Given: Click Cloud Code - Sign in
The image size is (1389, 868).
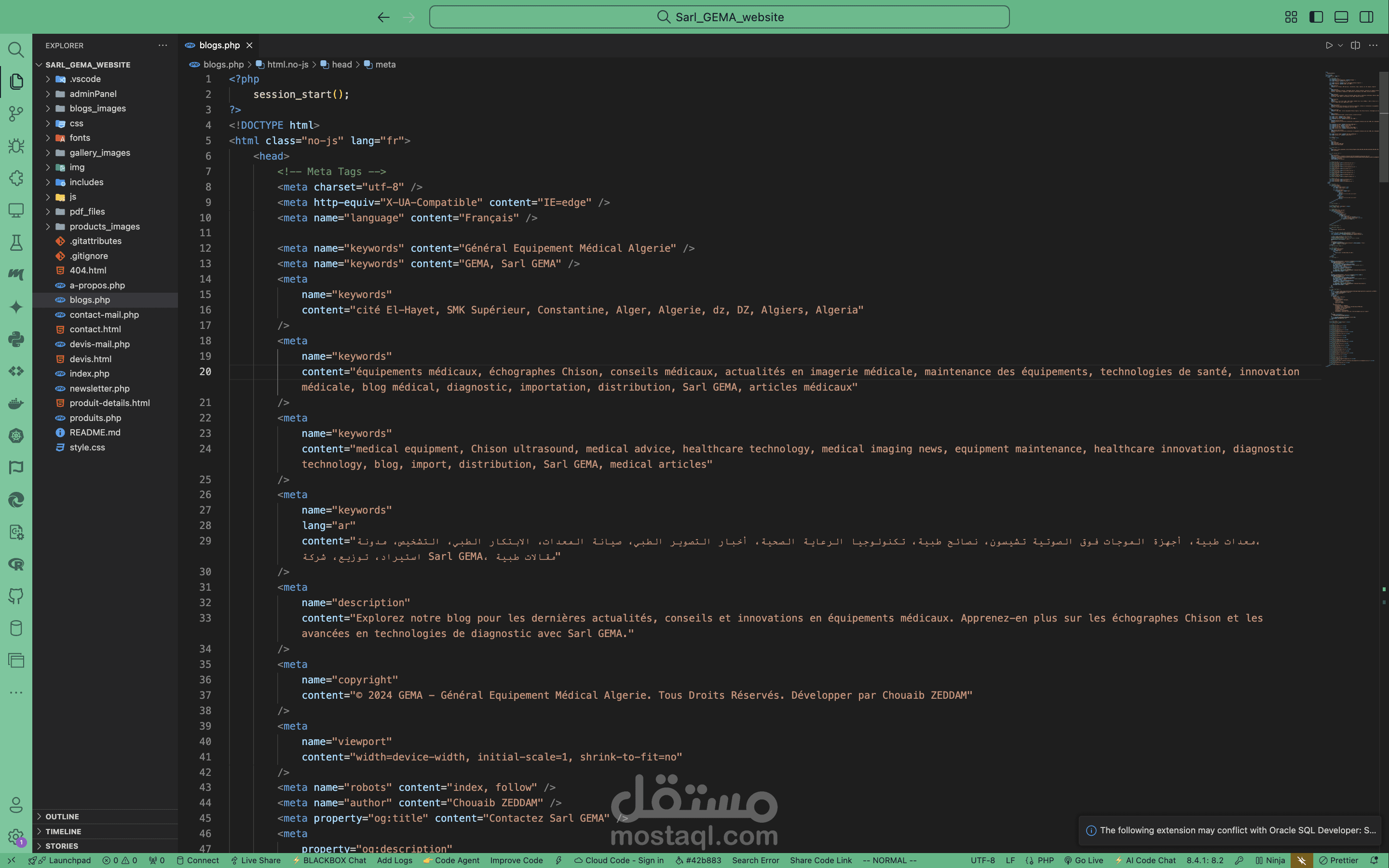Looking at the screenshot, I should coord(619,860).
